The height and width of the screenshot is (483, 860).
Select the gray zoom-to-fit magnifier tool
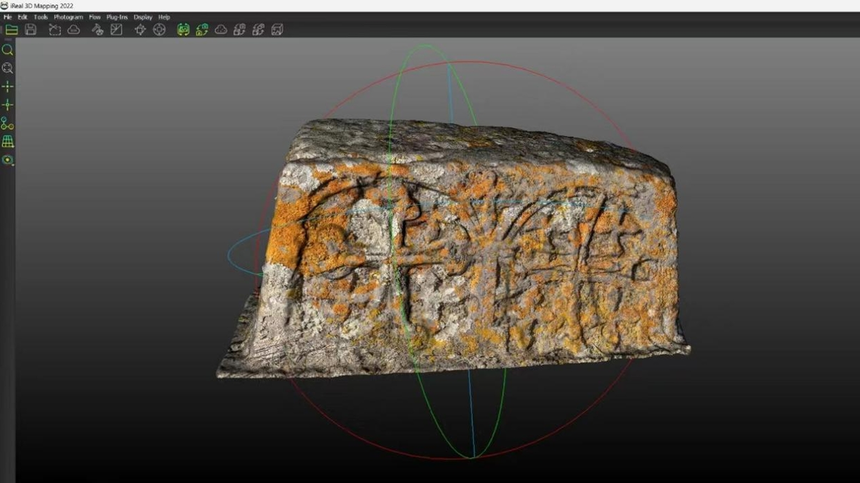[8, 68]
